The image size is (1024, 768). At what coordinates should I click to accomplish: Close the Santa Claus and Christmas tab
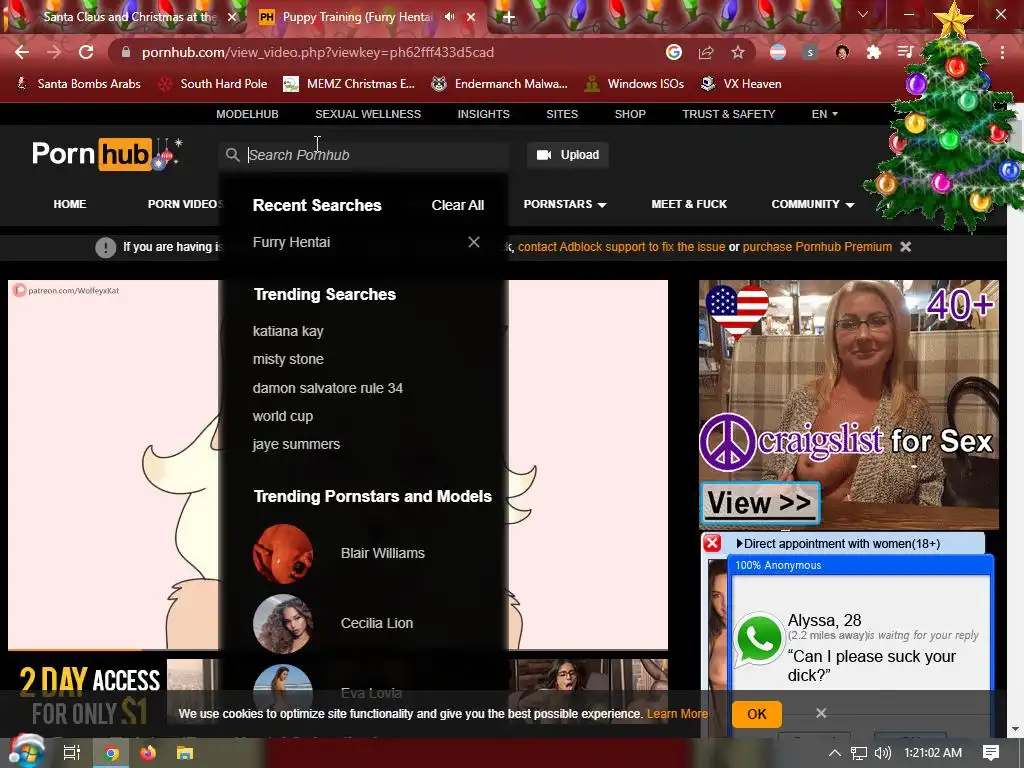coord(232,17)
